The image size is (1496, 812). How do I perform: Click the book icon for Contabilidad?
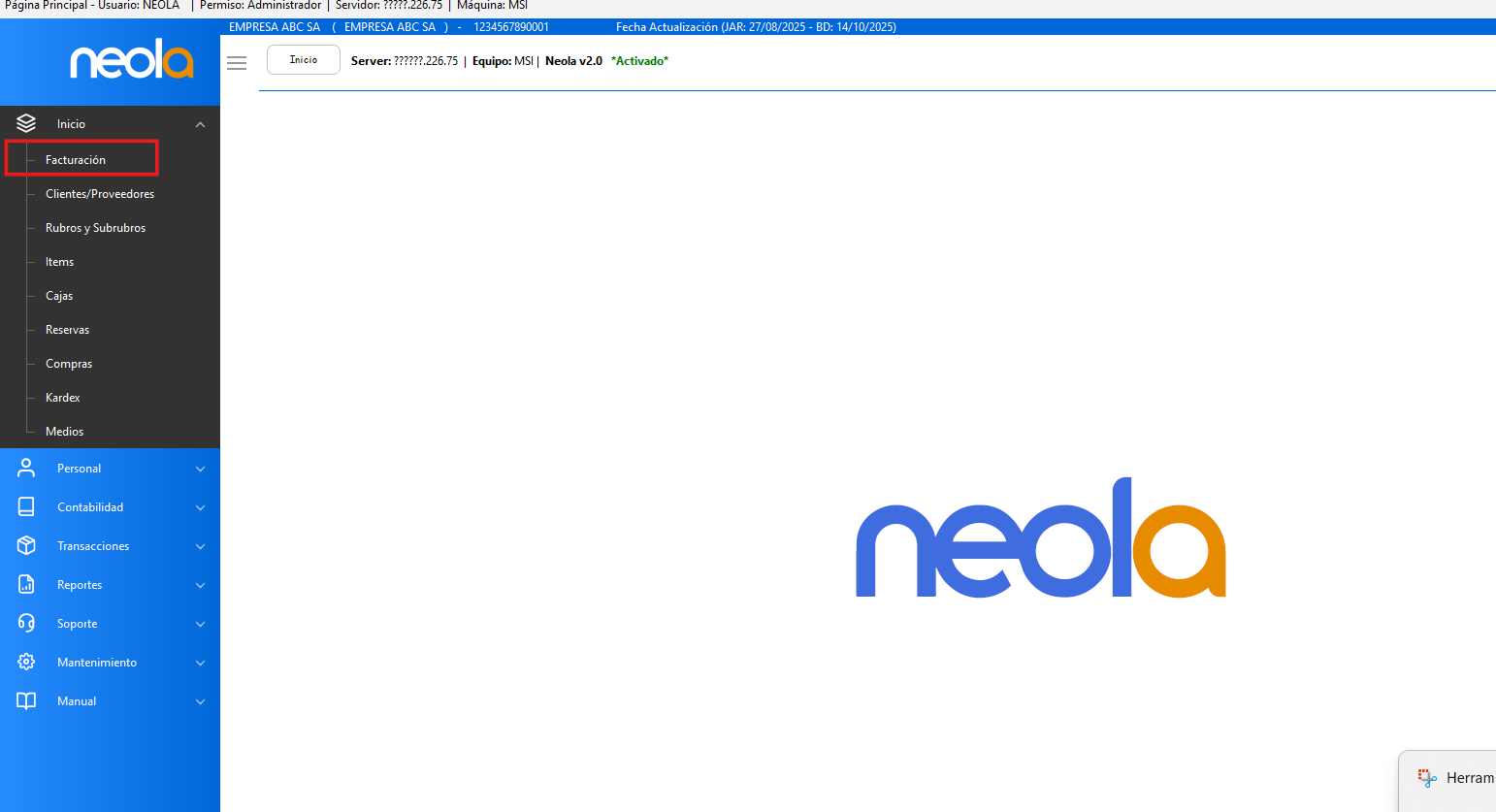pos(26,507)
